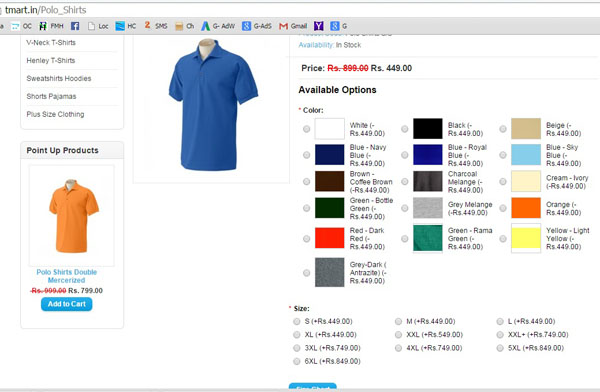600x392 pixels.
Task: Click the white color swatch
Action: point(329,129)
